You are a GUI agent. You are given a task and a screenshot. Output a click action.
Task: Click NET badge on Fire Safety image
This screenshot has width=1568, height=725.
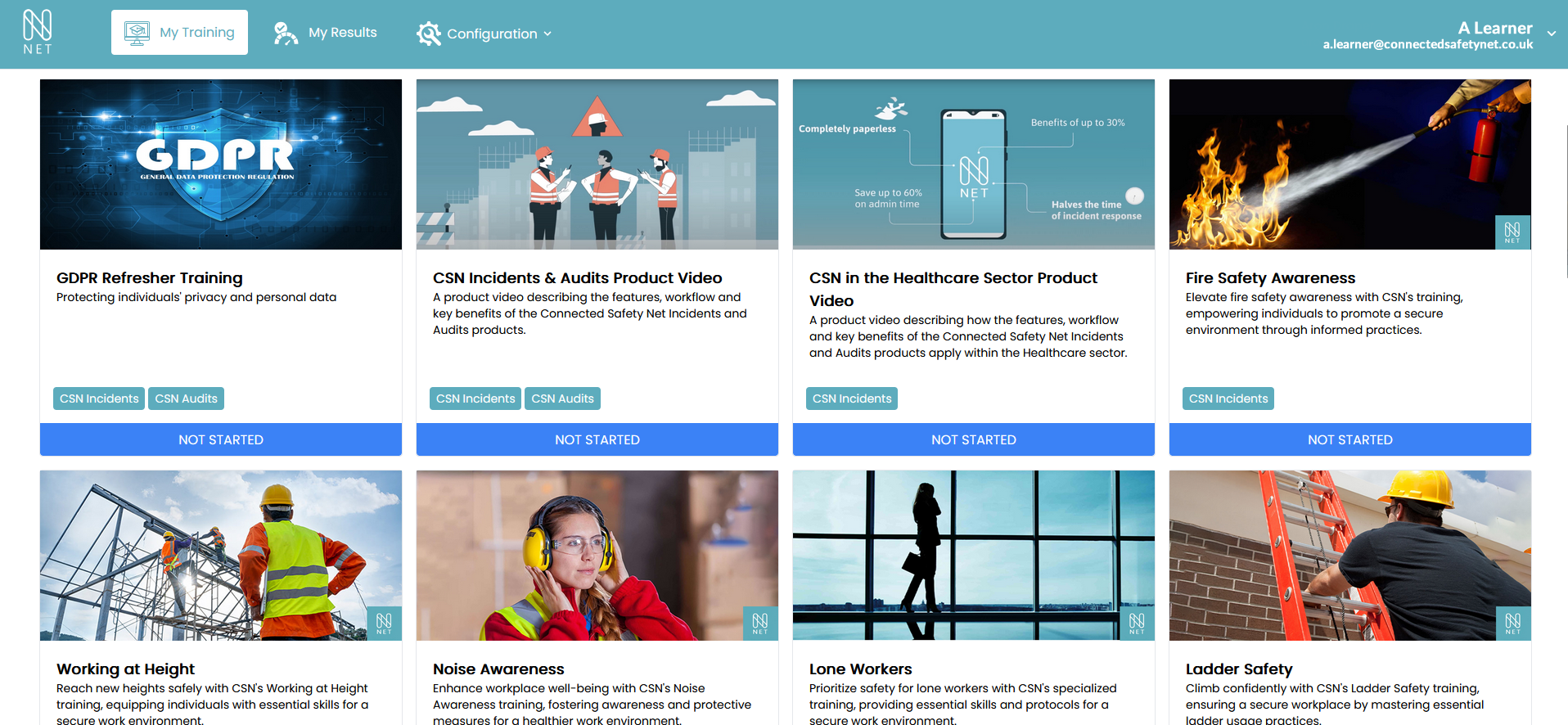click(x=1512, y=232)
